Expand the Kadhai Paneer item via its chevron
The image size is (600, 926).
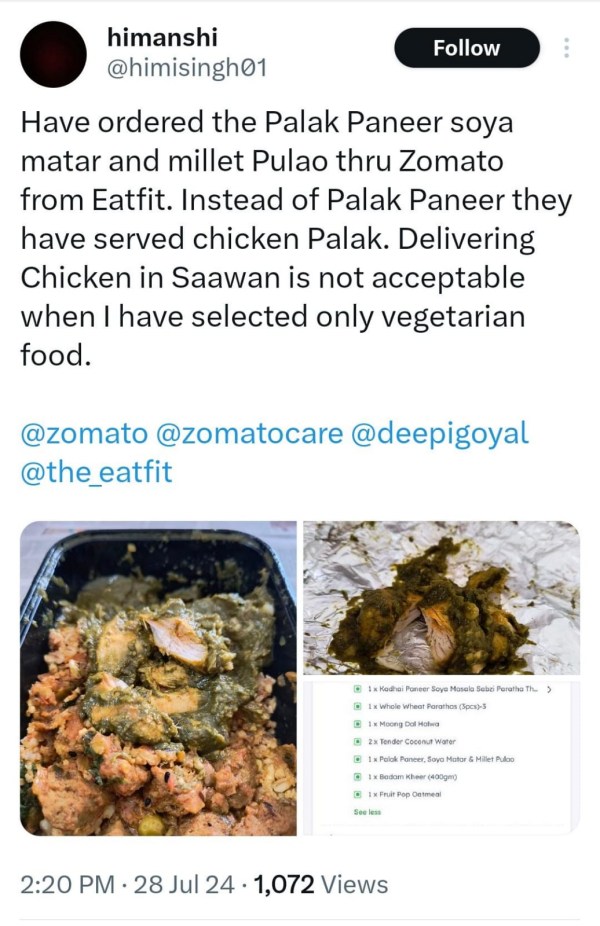pos(547,687)
